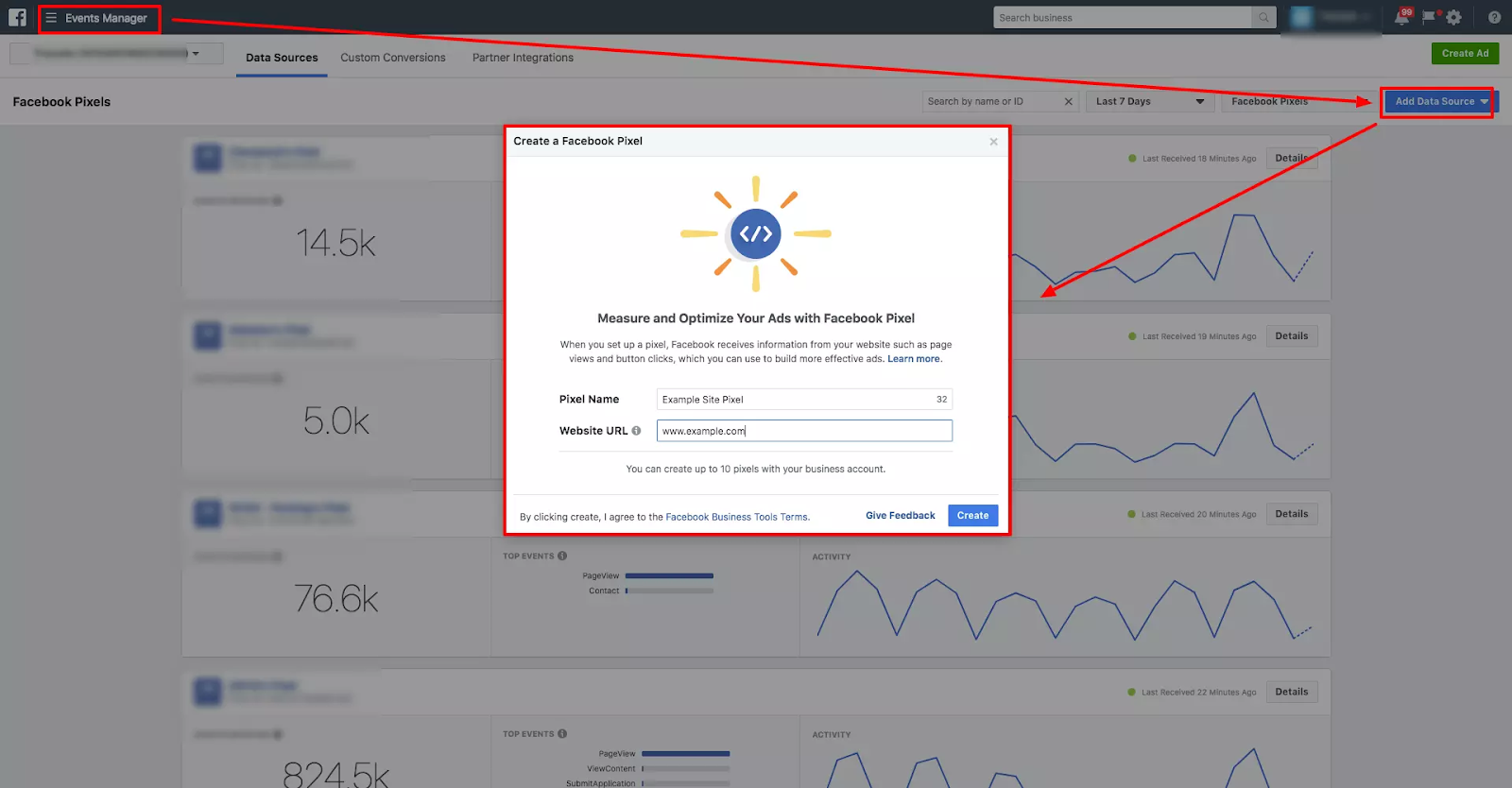1512x788 pixels.
Task: Open the help question mark icon
Action: tap(1494, 17)
